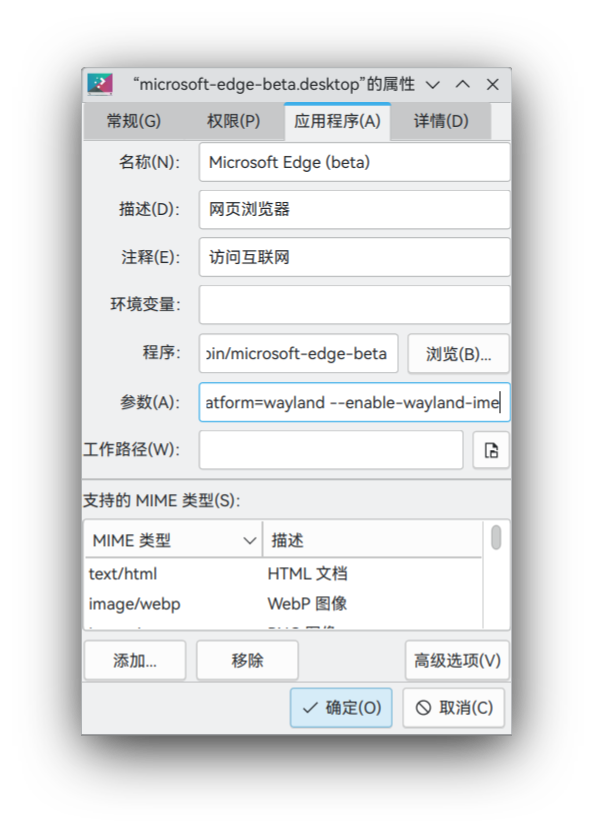Click the 浏览(B)... button

[458, 353]
